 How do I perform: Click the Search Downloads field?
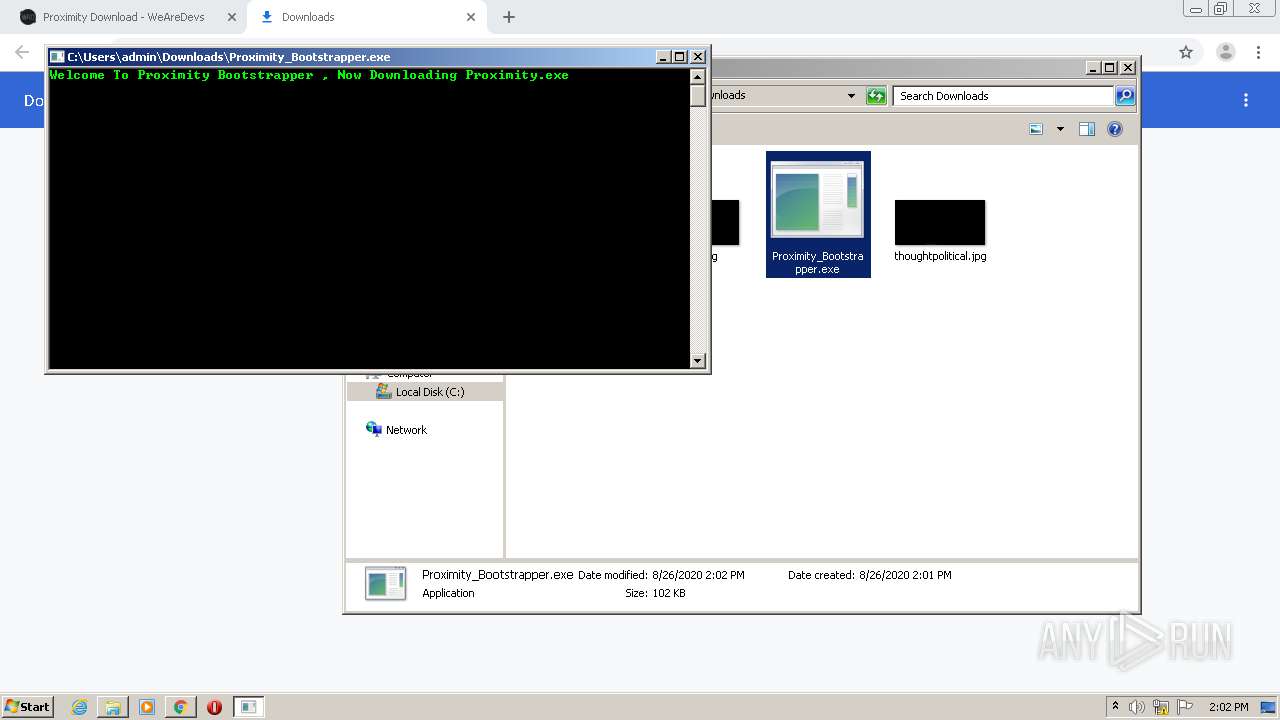[1003, 96]
